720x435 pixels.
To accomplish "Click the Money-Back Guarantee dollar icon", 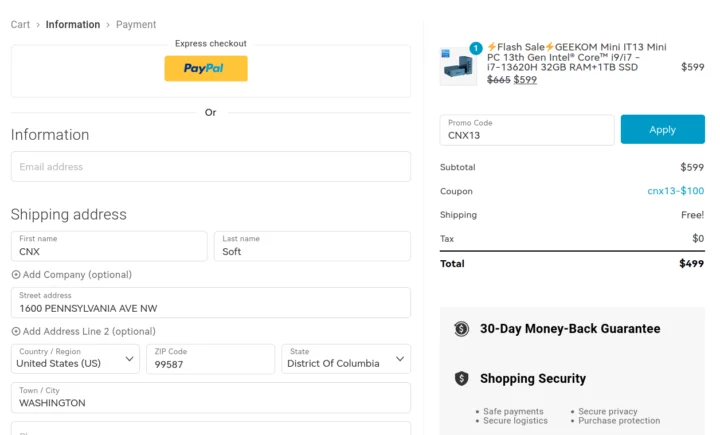I will pyautogui.click(x=461, y=329).
